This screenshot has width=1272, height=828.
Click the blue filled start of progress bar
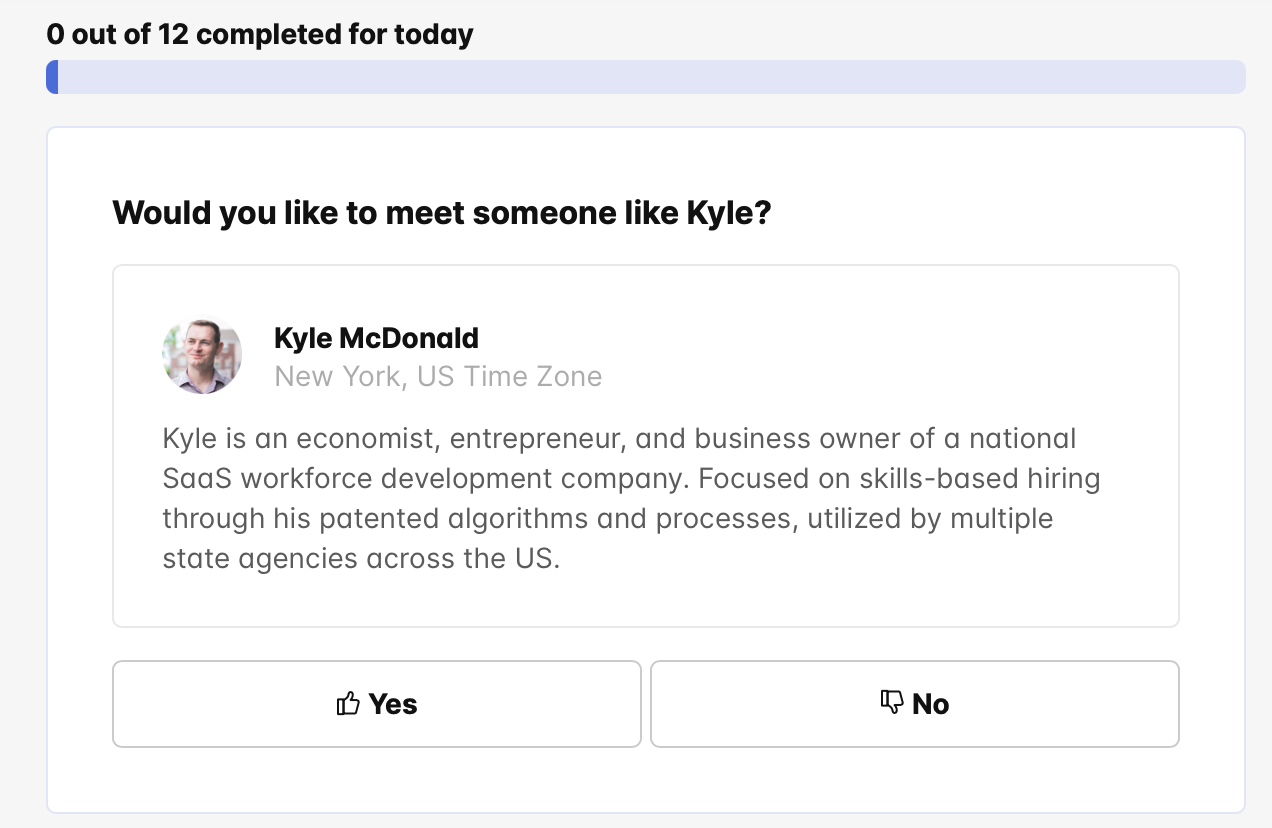pyautogui.click(x=52, y=77)
